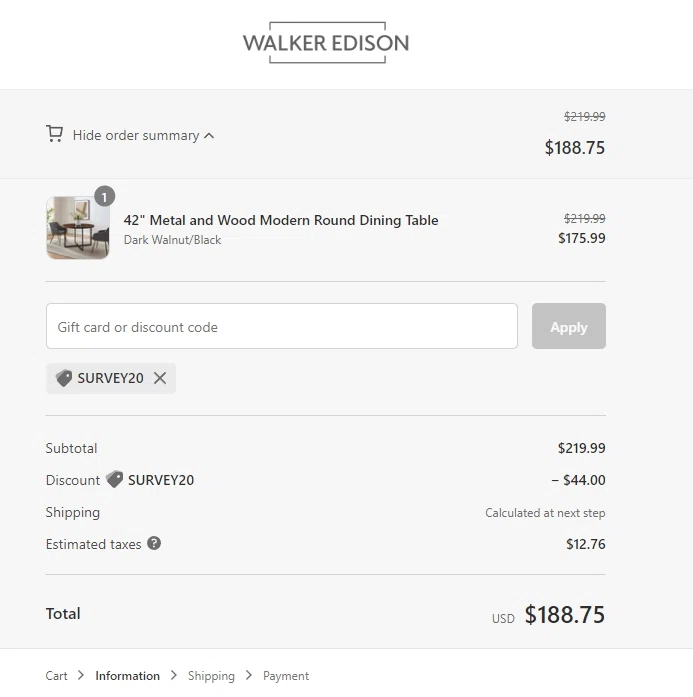Select the Information breadcrumb step
The image size is (693, 697).
click(x=127, y=676)
